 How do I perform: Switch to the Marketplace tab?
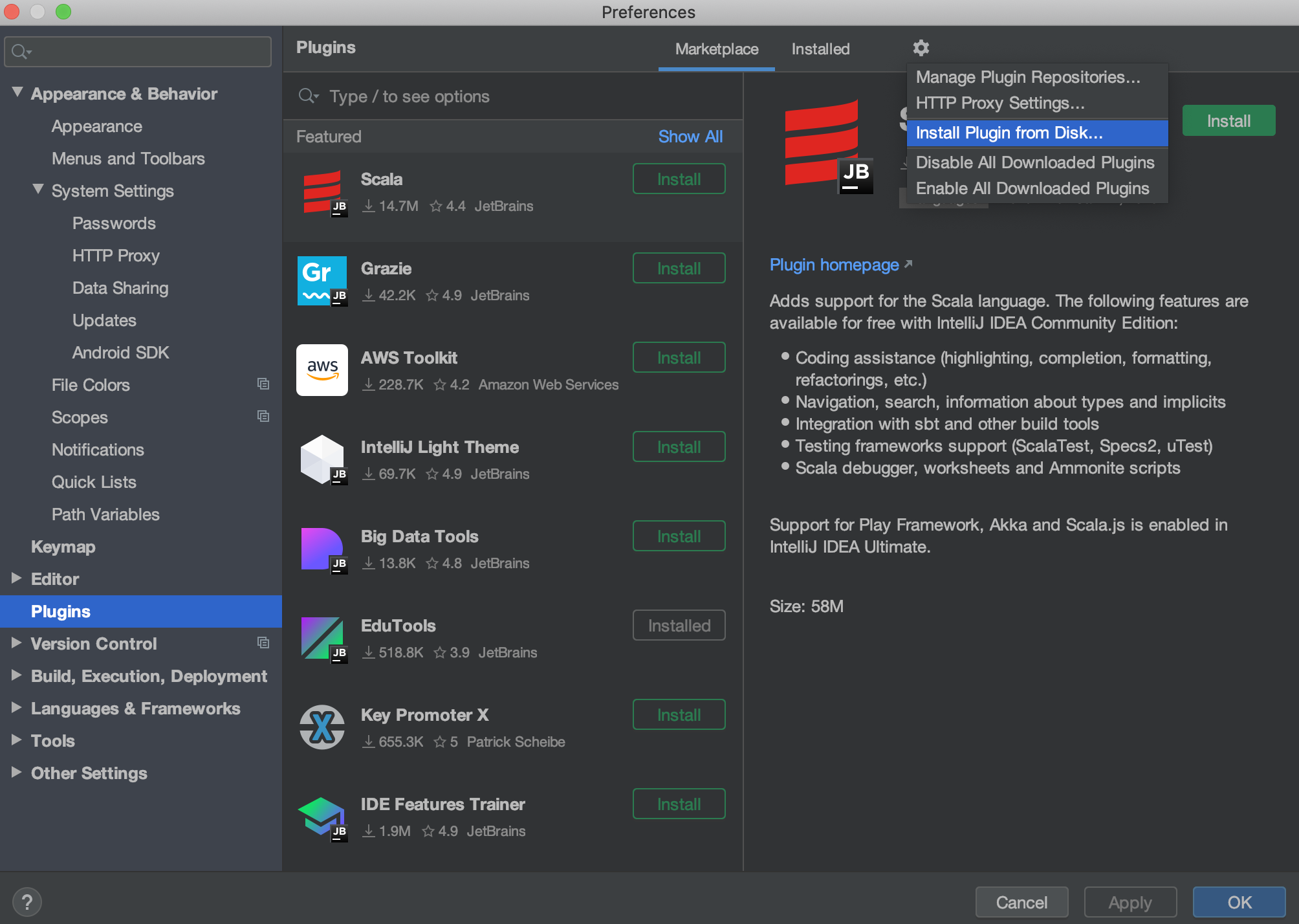pos(717,49)
